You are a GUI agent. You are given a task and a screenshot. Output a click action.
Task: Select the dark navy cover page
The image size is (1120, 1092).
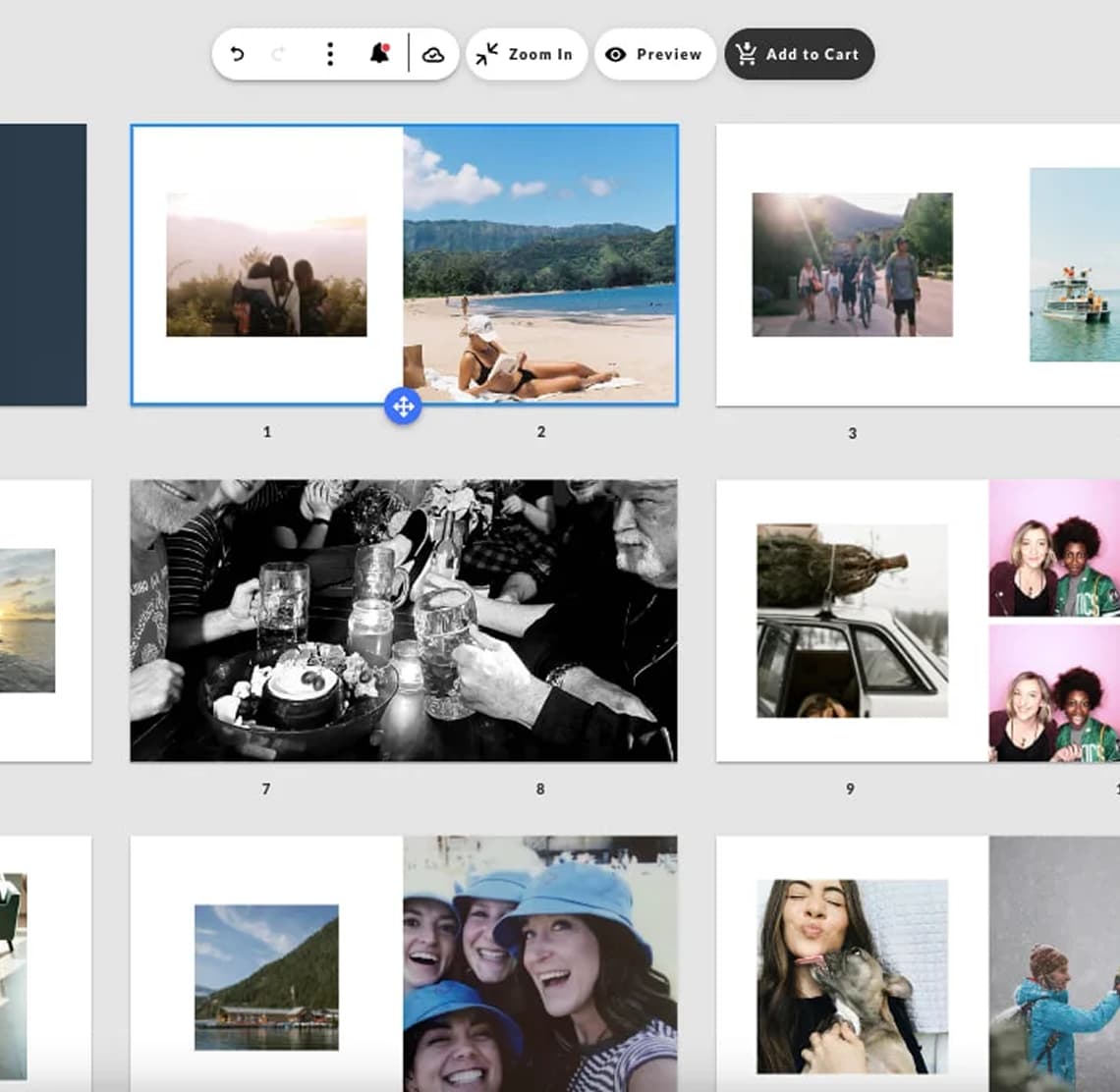[x=42, y=264]
